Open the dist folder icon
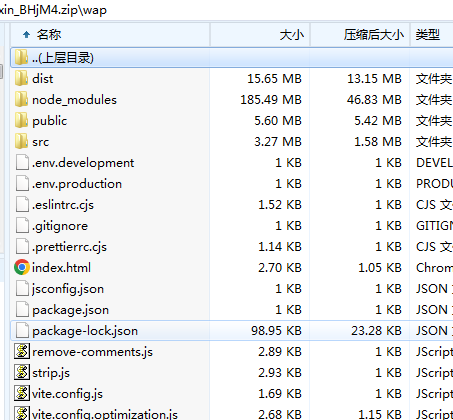 pyautogui.click(x=22, y=79)
